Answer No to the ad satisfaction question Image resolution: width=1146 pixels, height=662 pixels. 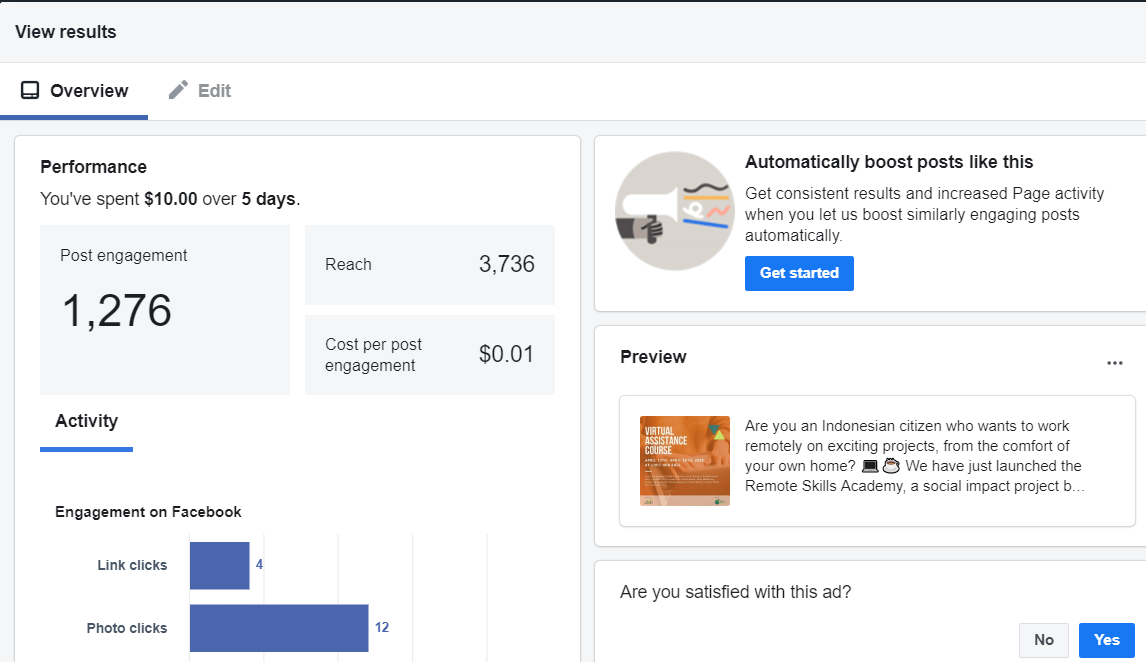pyautogui.click(x=1044, y=640)
